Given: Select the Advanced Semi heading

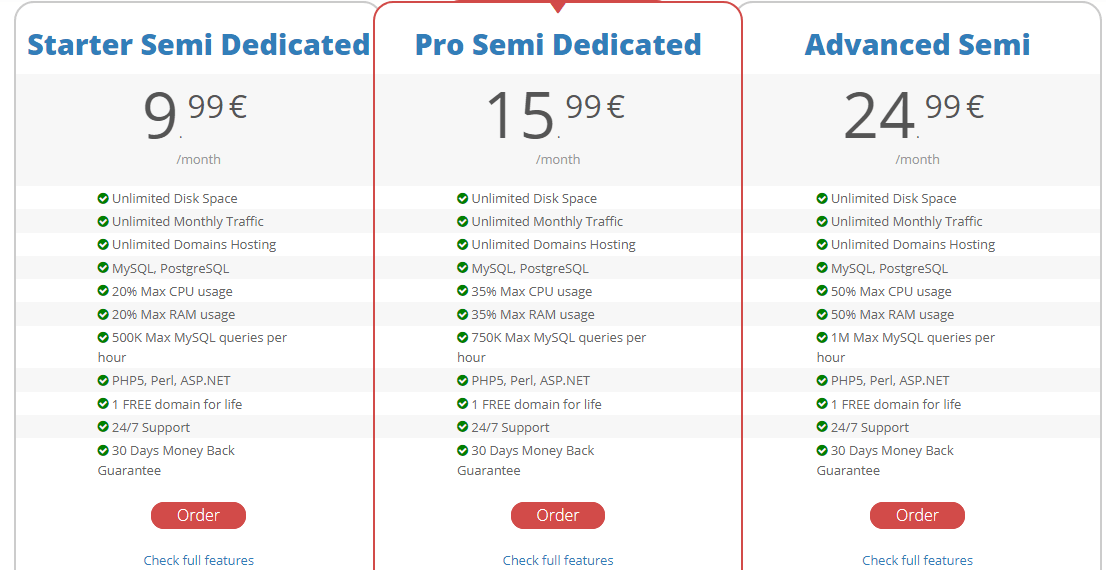Looking at the screenshot, I should 917,44.
